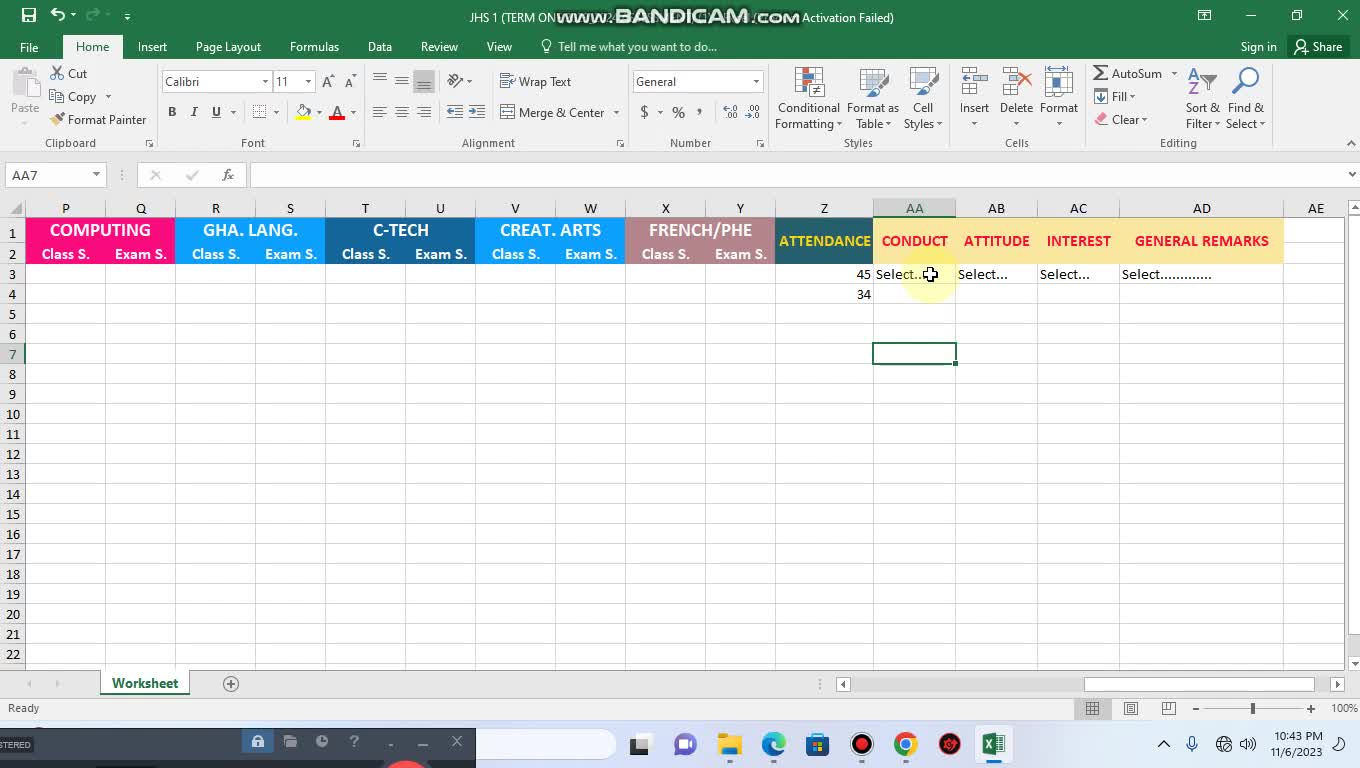Click the zoom slider in status bar
Image resolution: width=1360 pixels, height=768 pixels.
[1252, 708]
